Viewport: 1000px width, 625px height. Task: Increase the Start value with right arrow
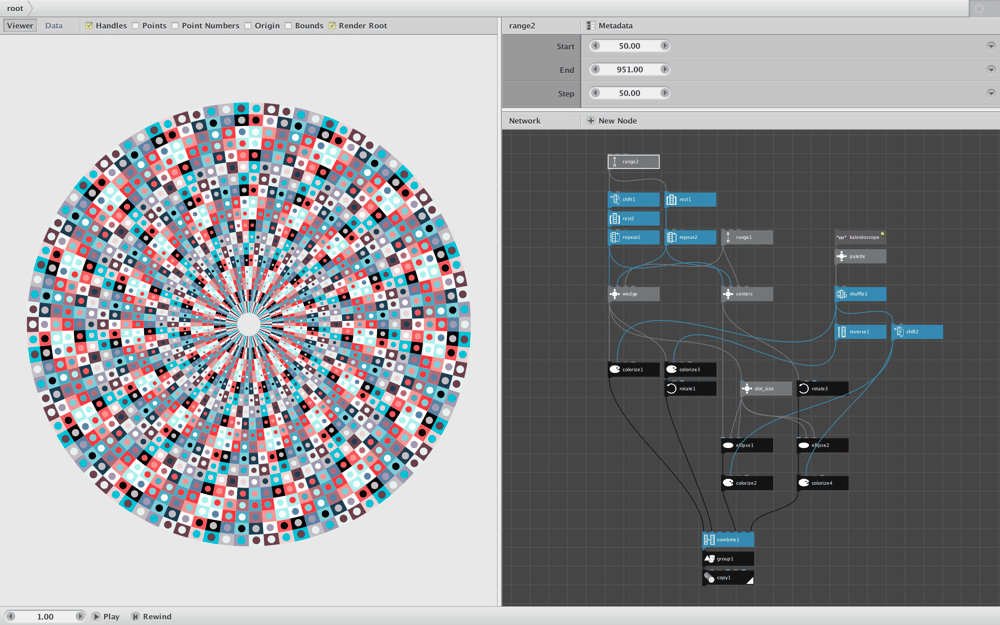(x=665, y=46)
